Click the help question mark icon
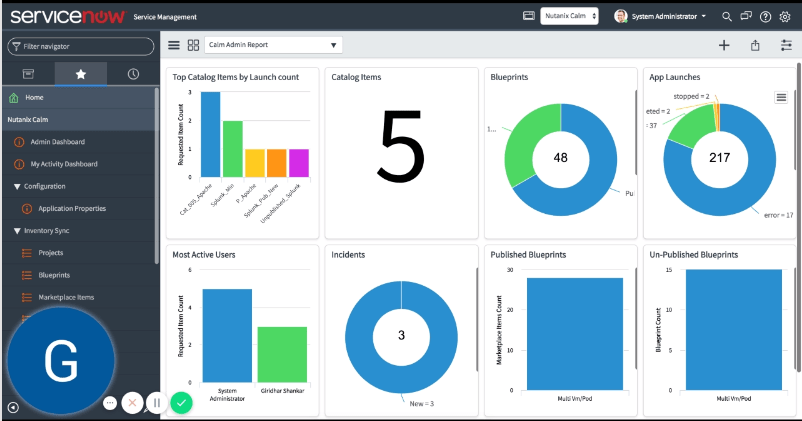The image size is (802, 421). 765,16
